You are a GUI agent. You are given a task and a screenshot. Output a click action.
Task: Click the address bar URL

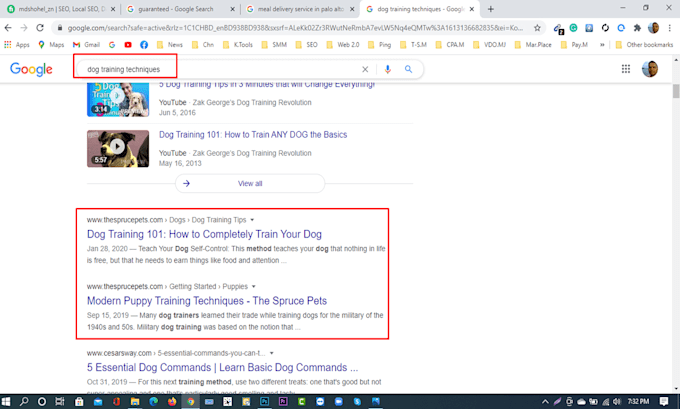pos(295,28)
